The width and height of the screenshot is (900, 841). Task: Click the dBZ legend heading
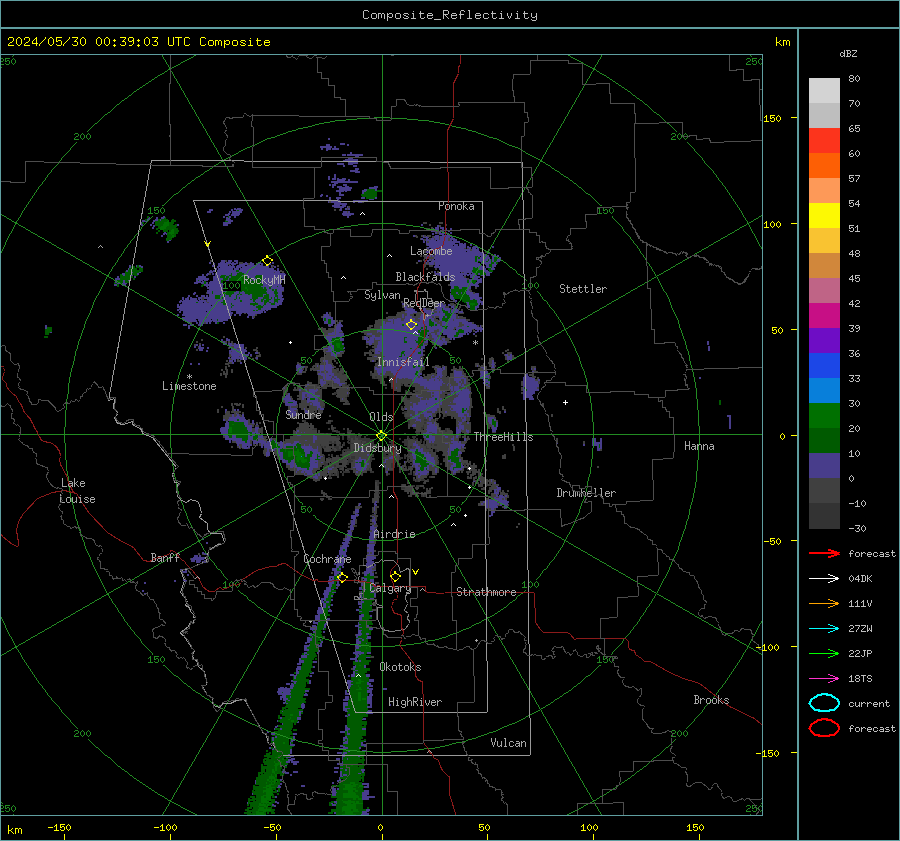pos(848,53)
